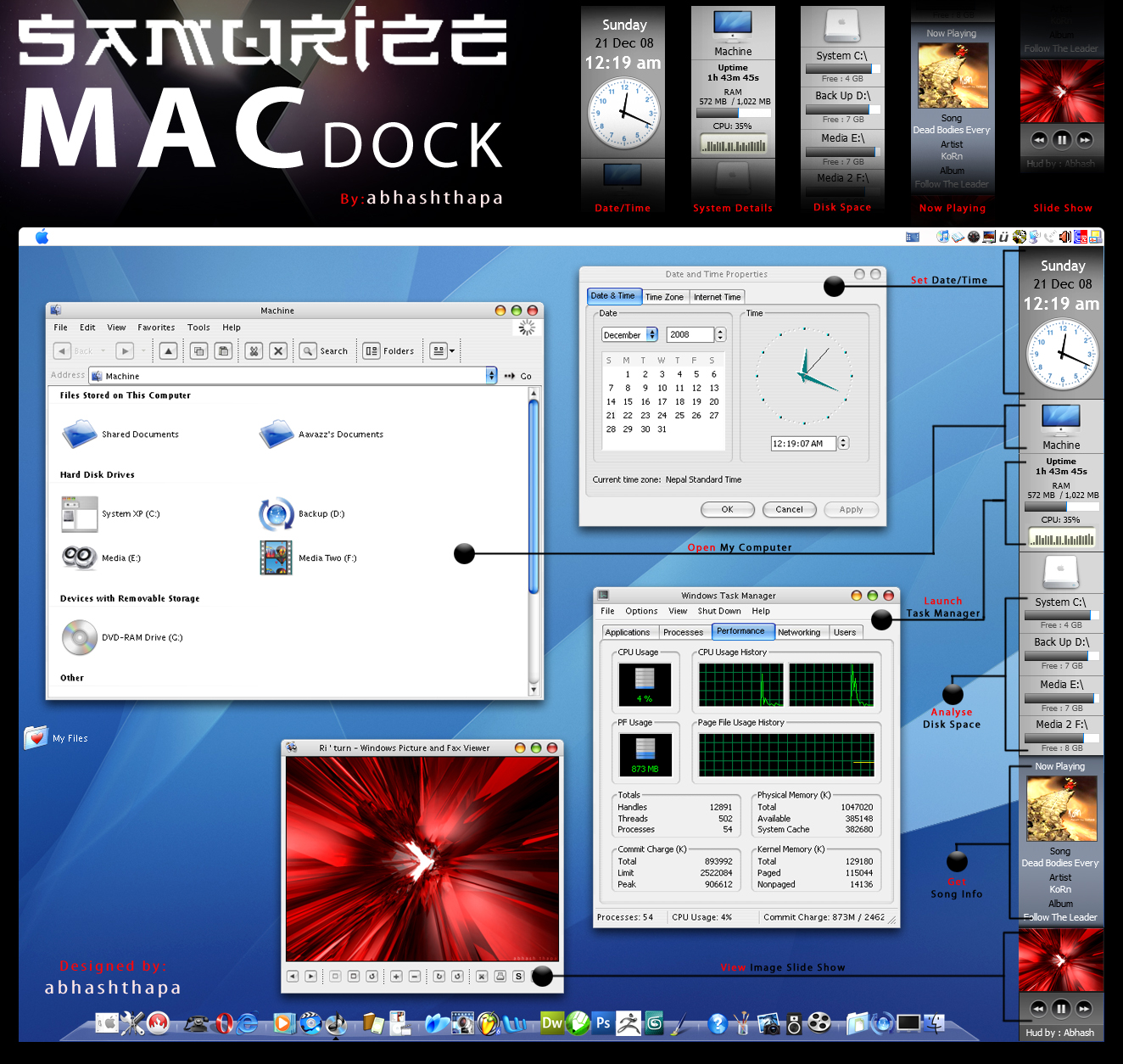Click the Apply button in Date and Time Properties

[x=851, y=509]
